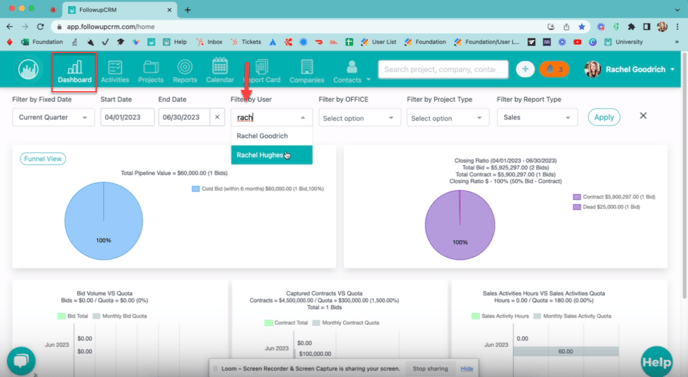Expand the Filter by OFFICE dropdown

pos(359,118)
